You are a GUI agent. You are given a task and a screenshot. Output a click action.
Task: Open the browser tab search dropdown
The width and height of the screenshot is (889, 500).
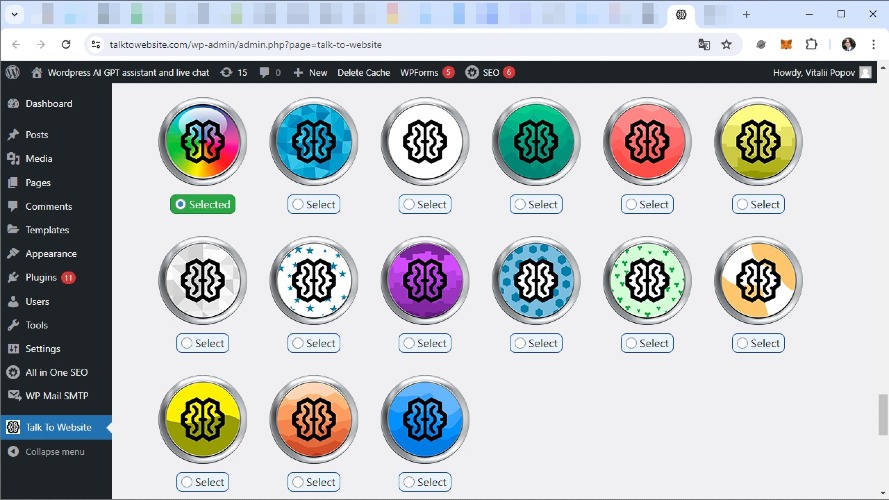(14, 15)
